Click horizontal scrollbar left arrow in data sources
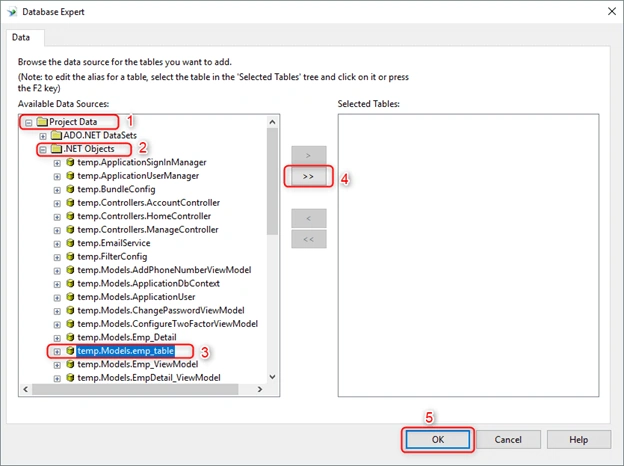This screenshot has height=466, width=624. (x=25, y=389)
